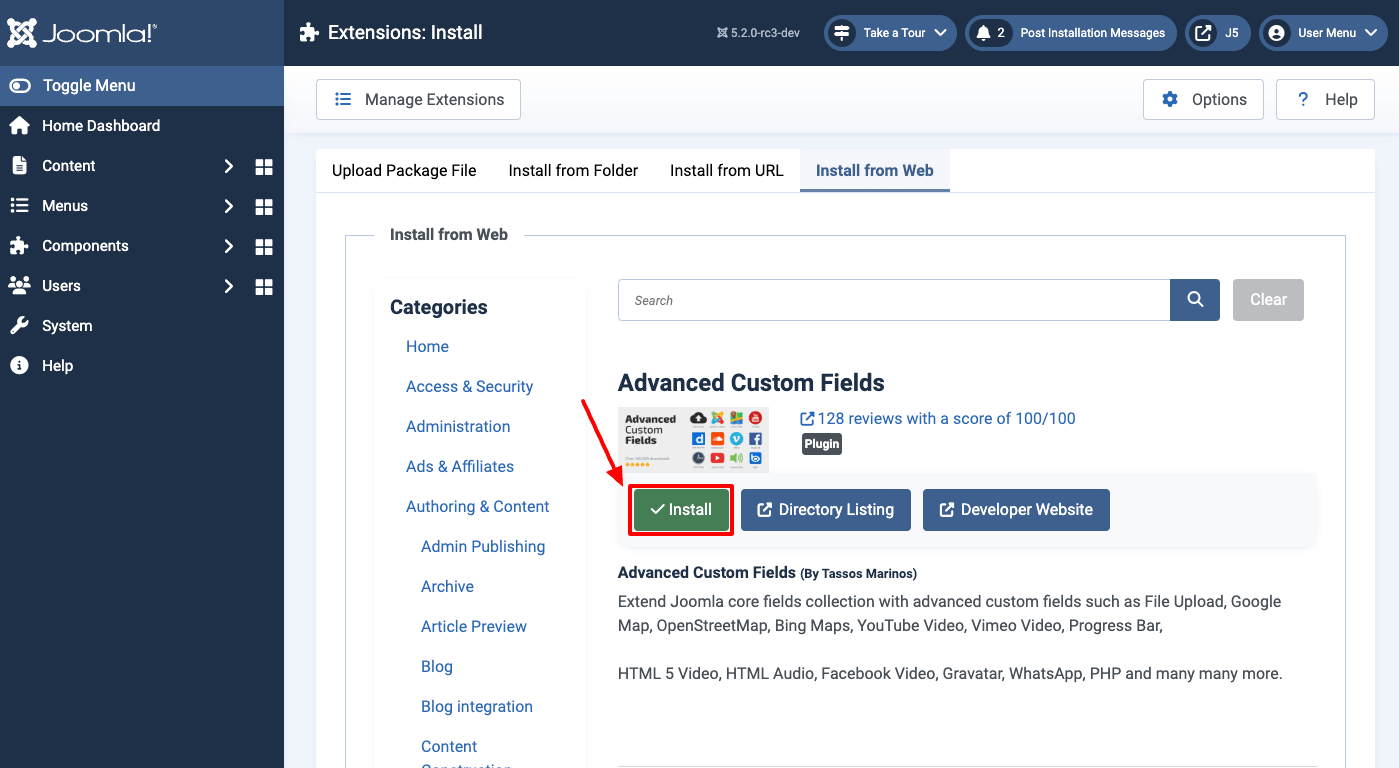This screenshot has width=1399, height=768.
Task: Select Blog integration subcategory
Action: point(477,707)
